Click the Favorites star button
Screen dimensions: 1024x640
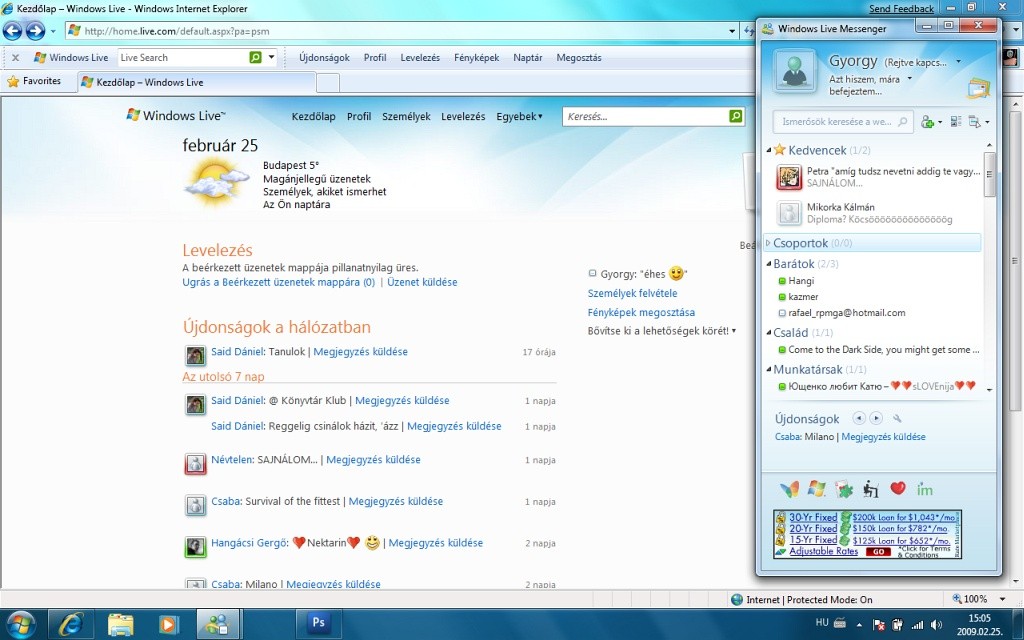(x=34, y=81)
